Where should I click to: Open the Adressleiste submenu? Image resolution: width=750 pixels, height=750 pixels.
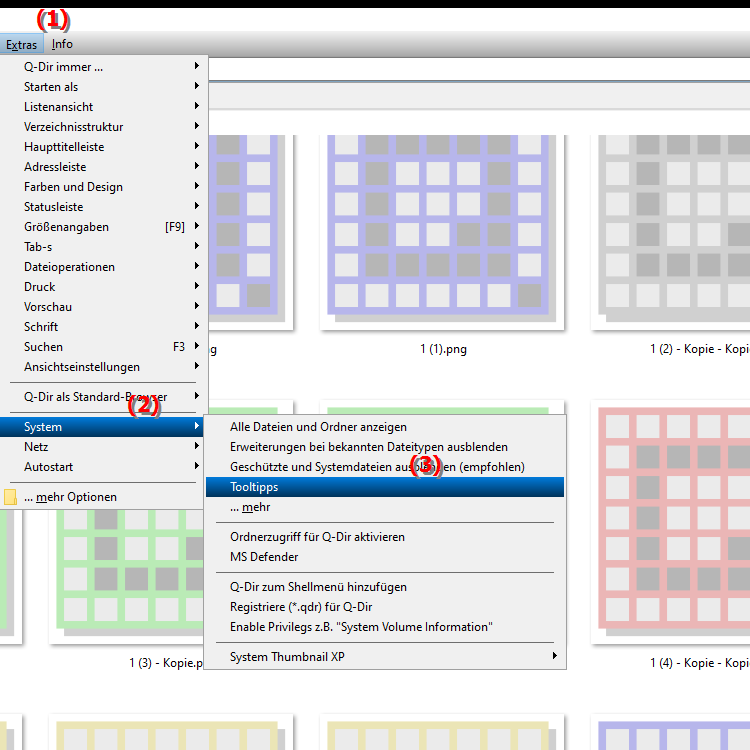104,167
